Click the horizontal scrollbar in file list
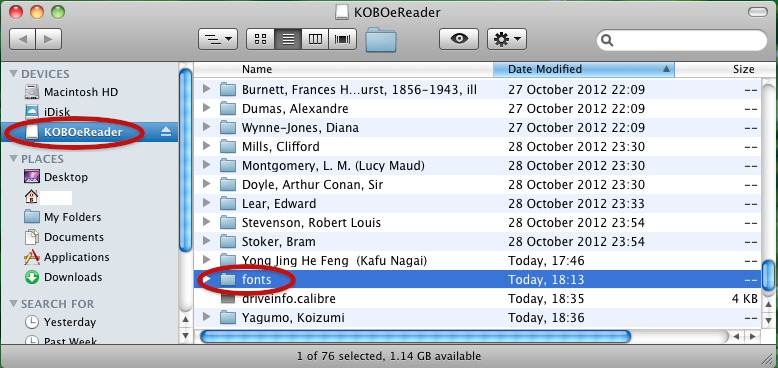This screenshot has height=368, width=778. [416, 337]
